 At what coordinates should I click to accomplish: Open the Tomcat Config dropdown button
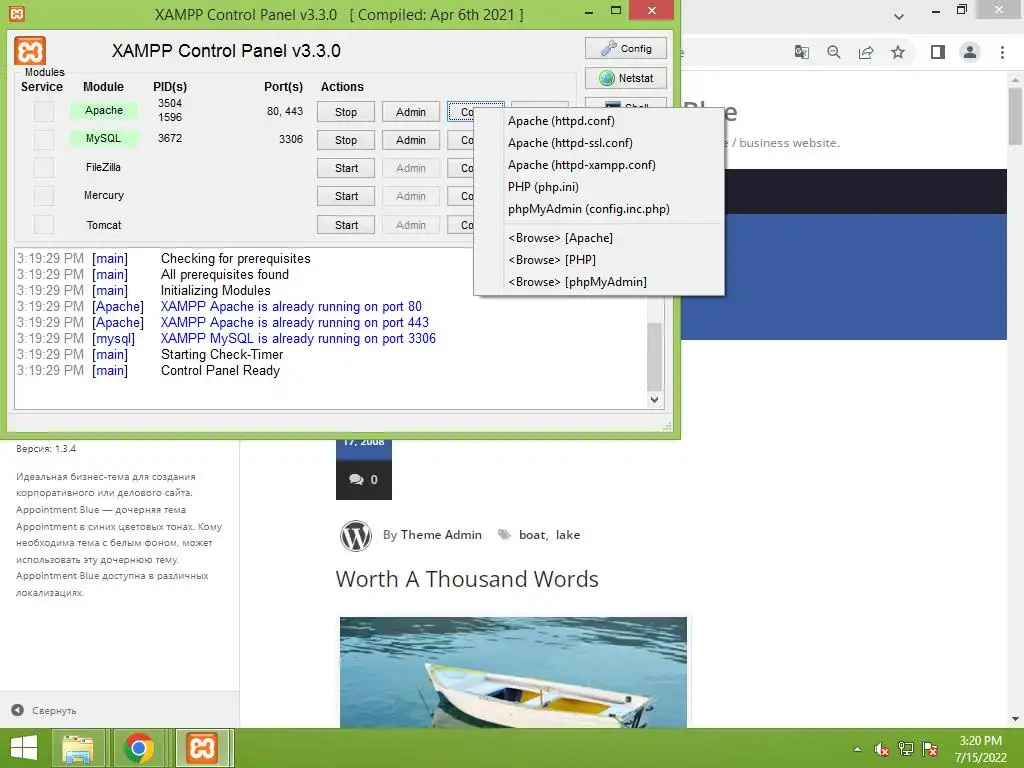460,225
